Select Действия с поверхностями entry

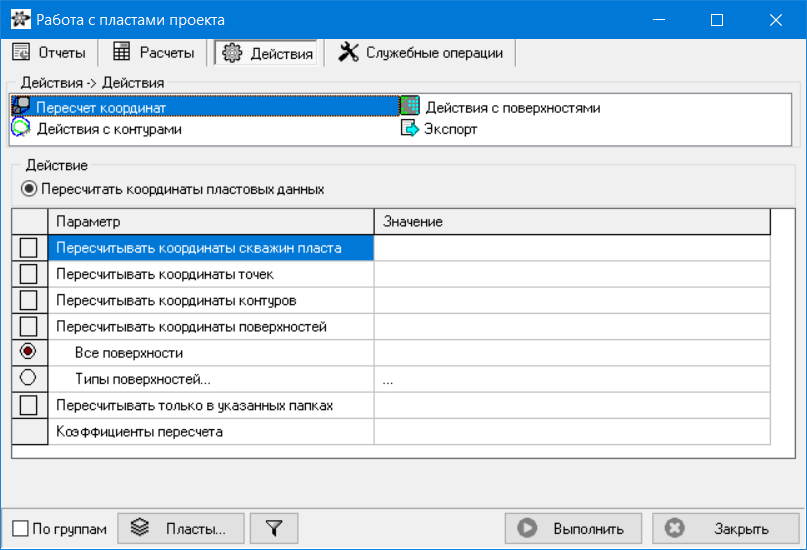click(501, 108)
